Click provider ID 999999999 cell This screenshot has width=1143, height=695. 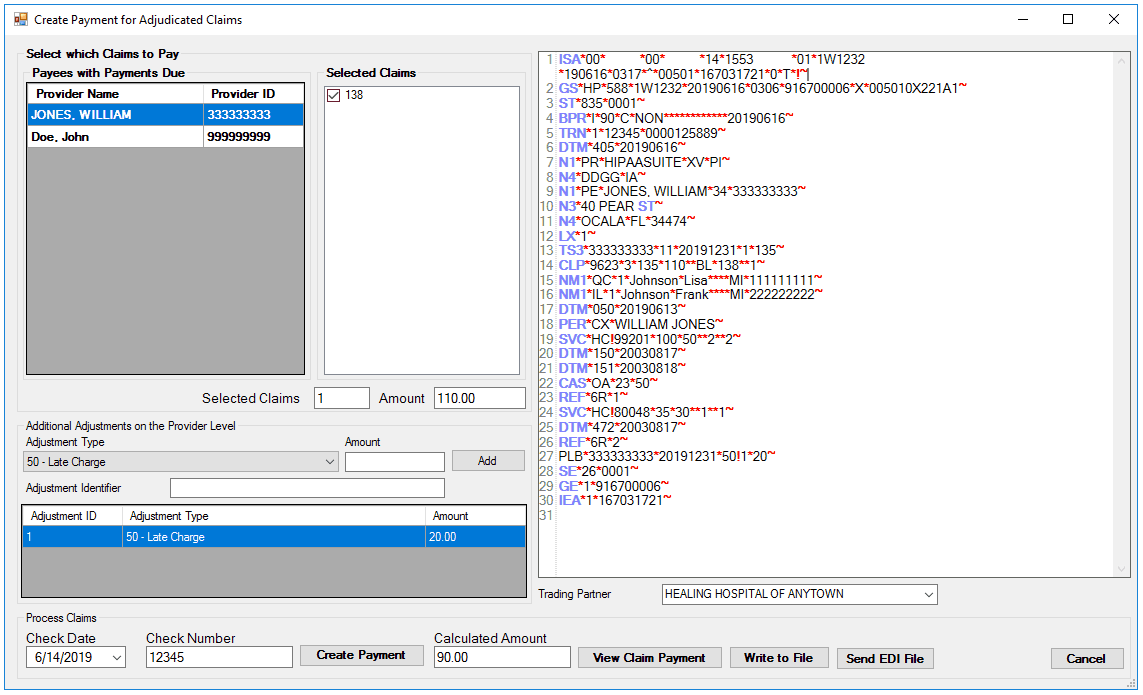[253, 136]
